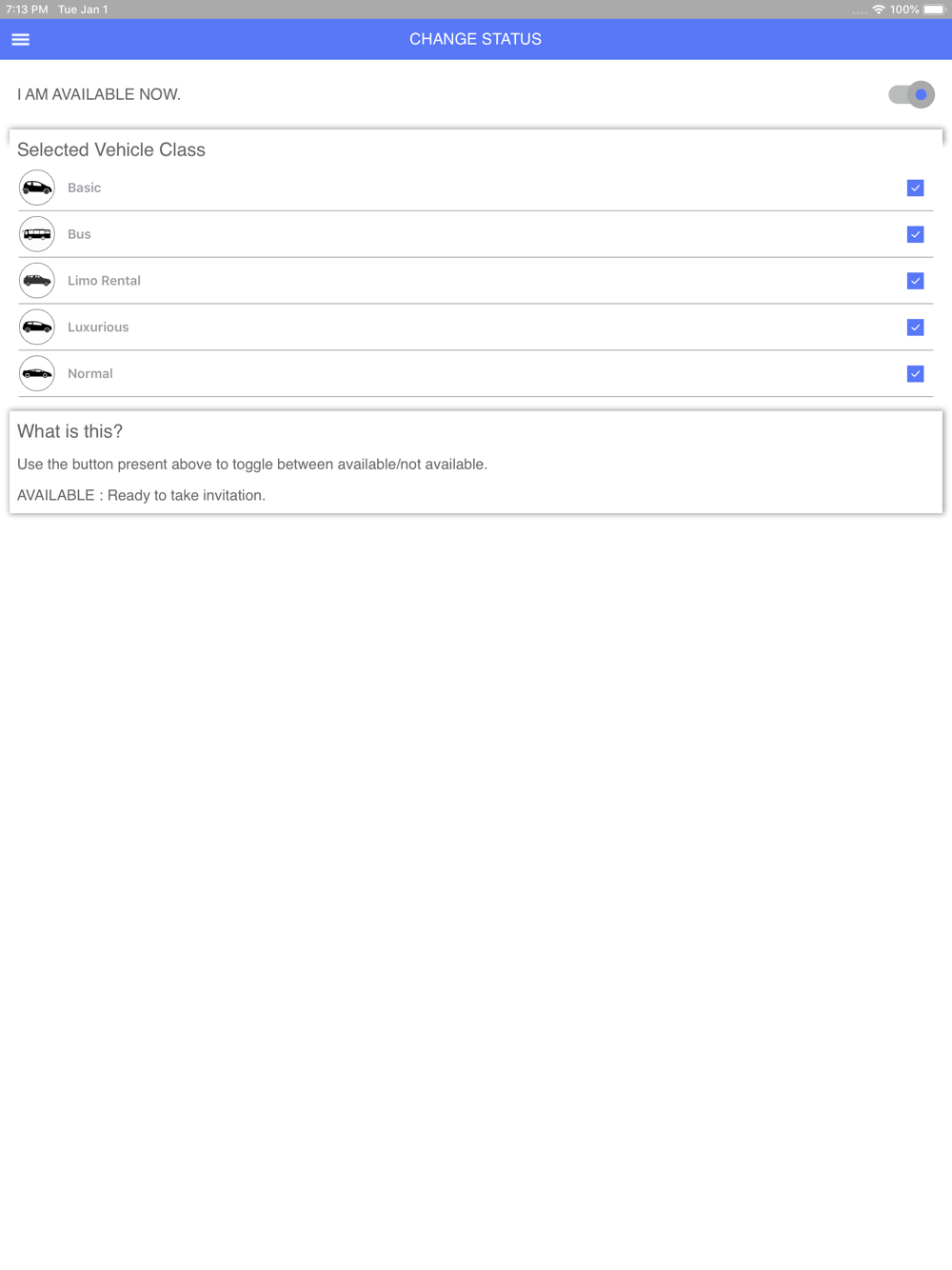Viewport: 952px width, 1270px height.
Task: Tap the clock in status bar
Action: (x=27, y=10)
